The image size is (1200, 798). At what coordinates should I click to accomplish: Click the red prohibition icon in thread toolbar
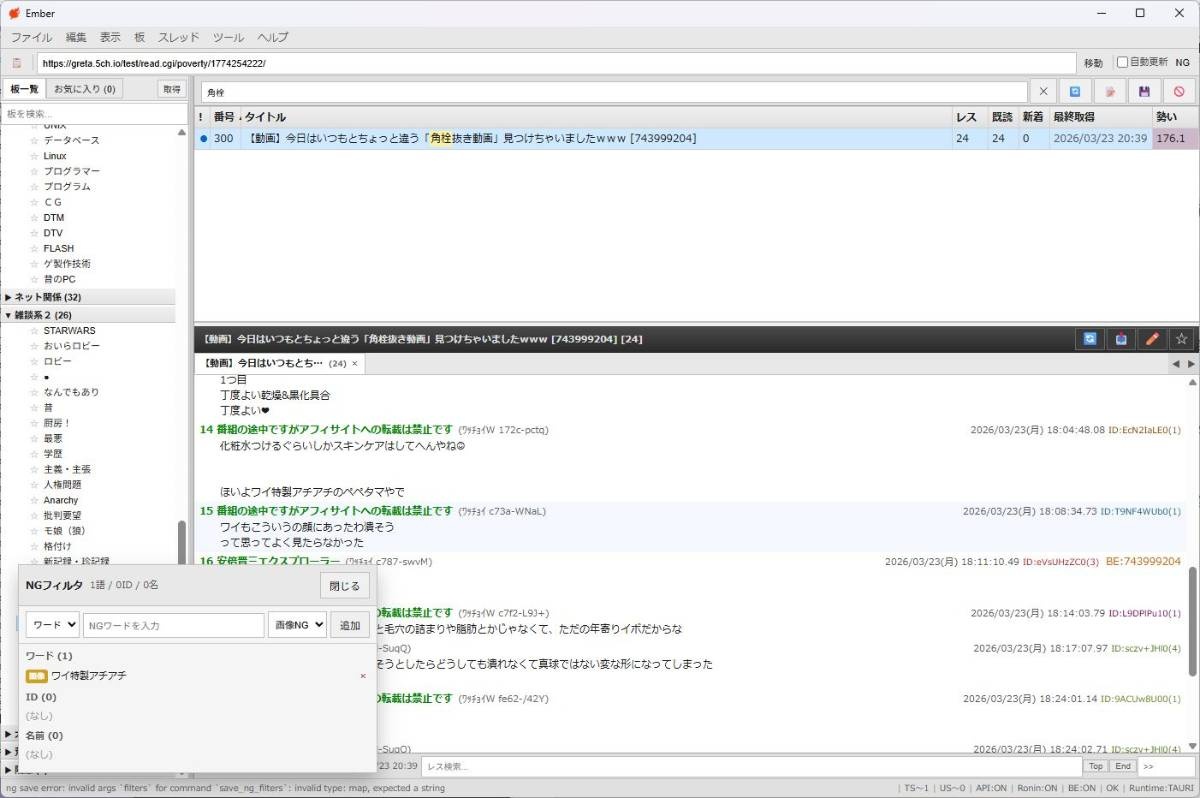pos(1178,92)
